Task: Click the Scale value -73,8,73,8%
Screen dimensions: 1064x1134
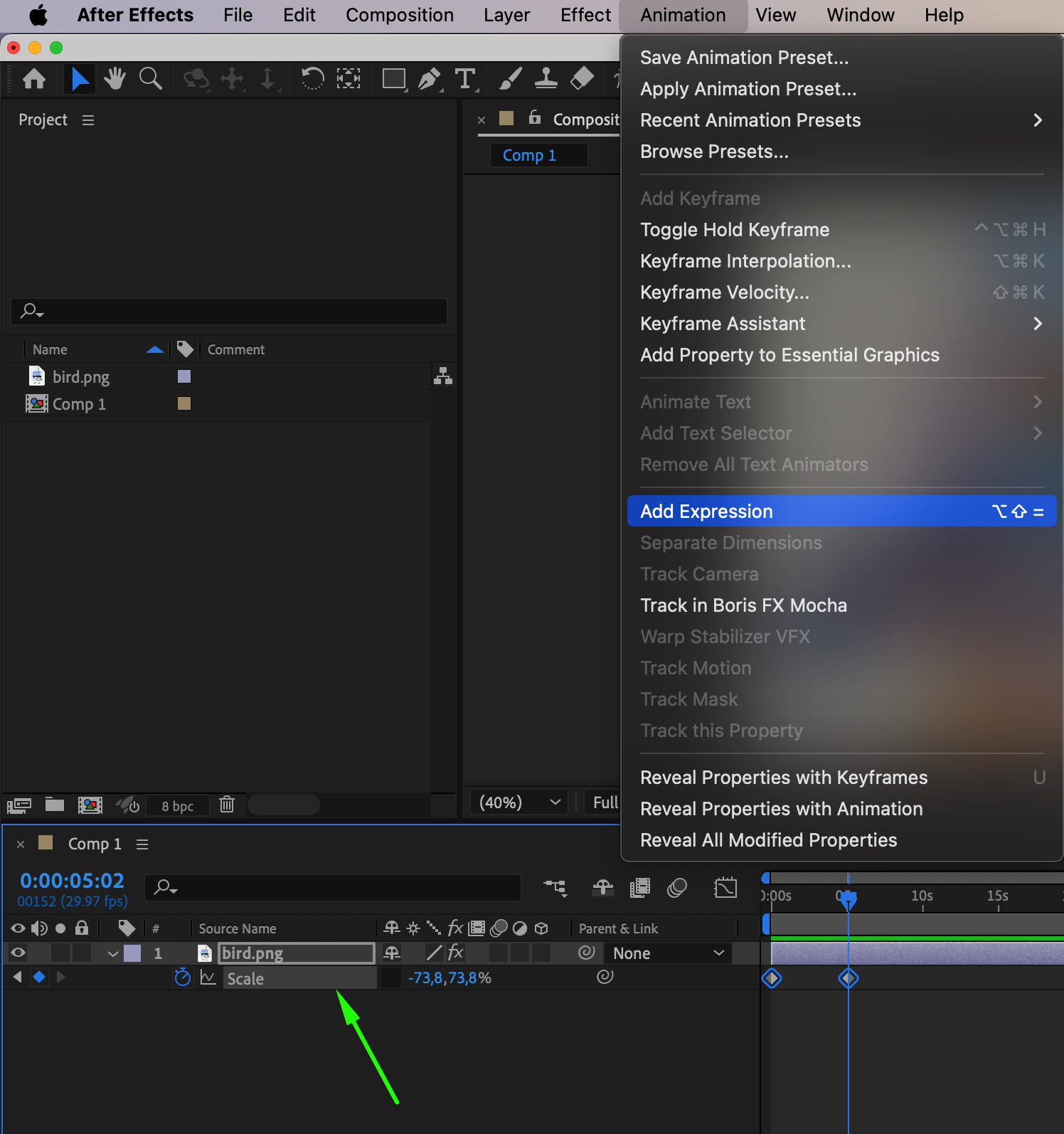Action: tap(449, 978)
